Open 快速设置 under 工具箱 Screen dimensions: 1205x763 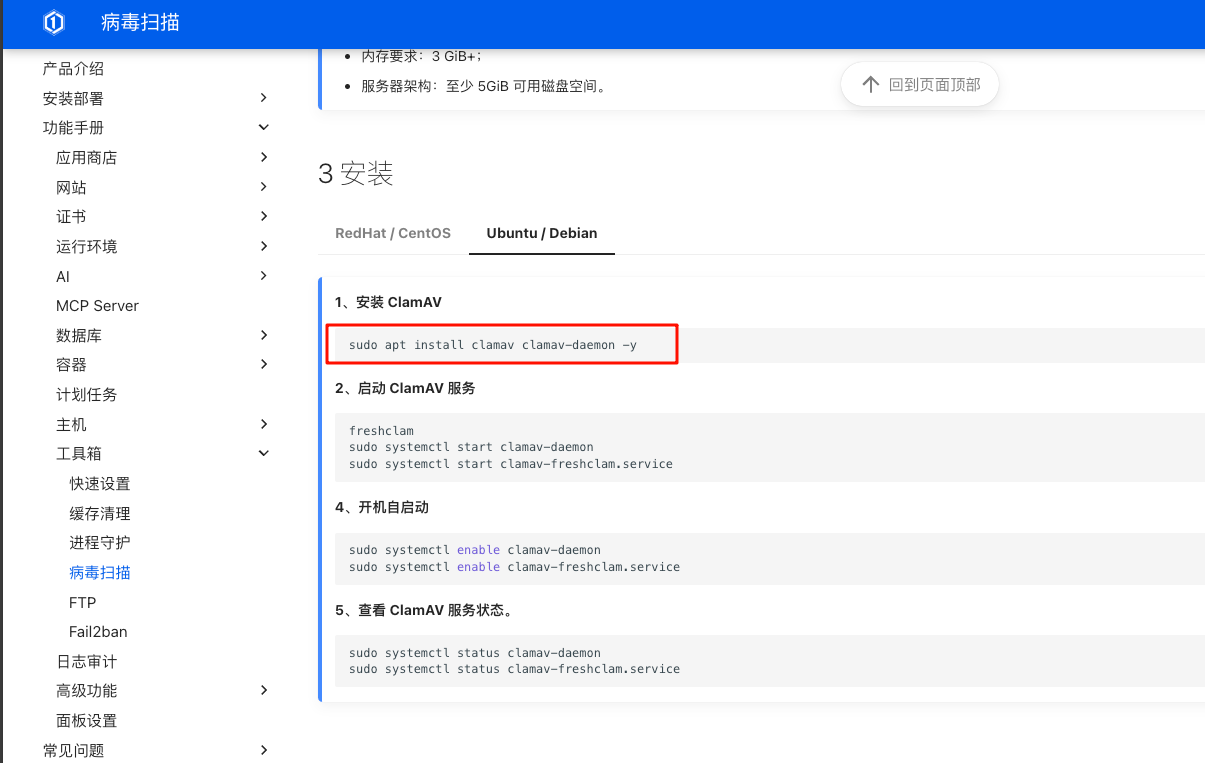point(100,484)
